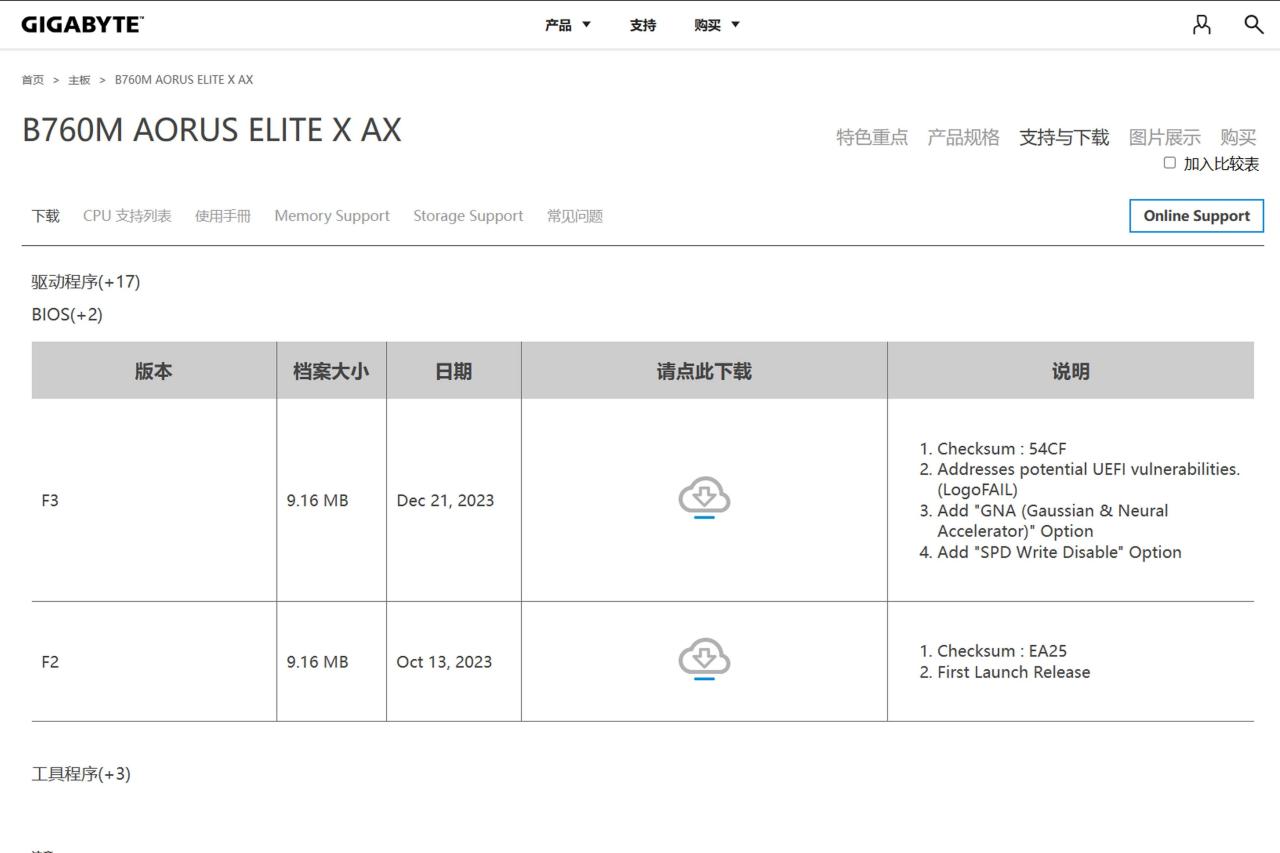Collapse the BIOS(+2) section
The height and width of the screenshot is (853, 1280).
tap(67, 315)
